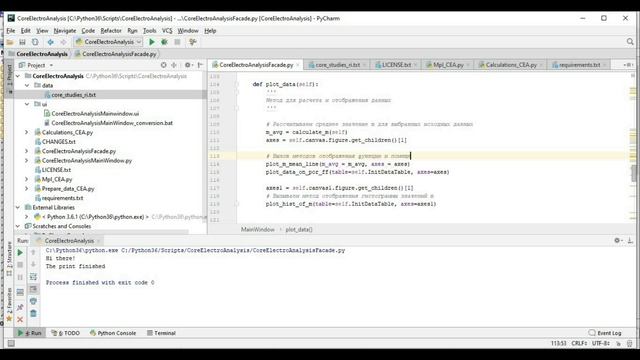
Task: Click the Print icon in Run panel
Action: point(33,301)
